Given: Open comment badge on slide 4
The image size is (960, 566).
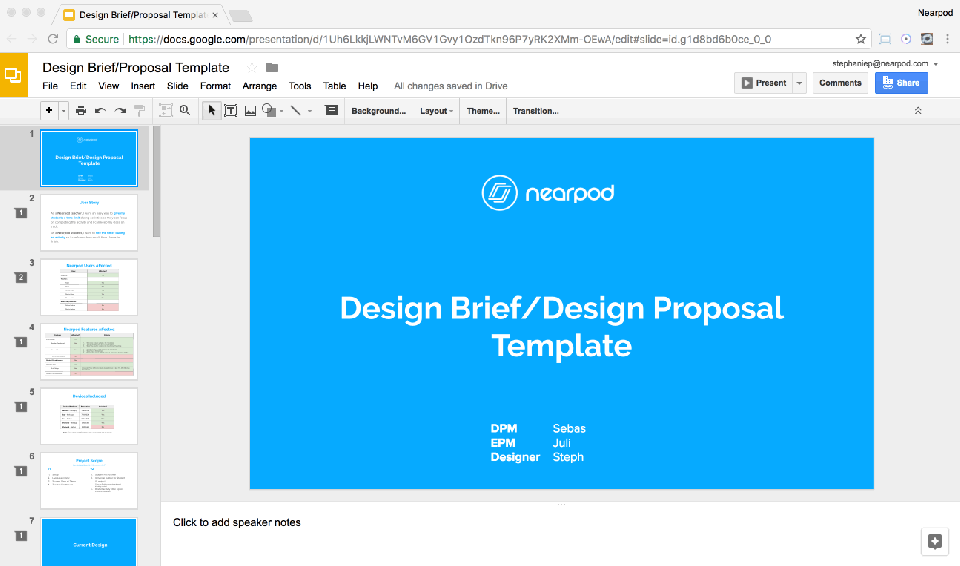Looking at the screenshot, I should (x=21, y=342).
